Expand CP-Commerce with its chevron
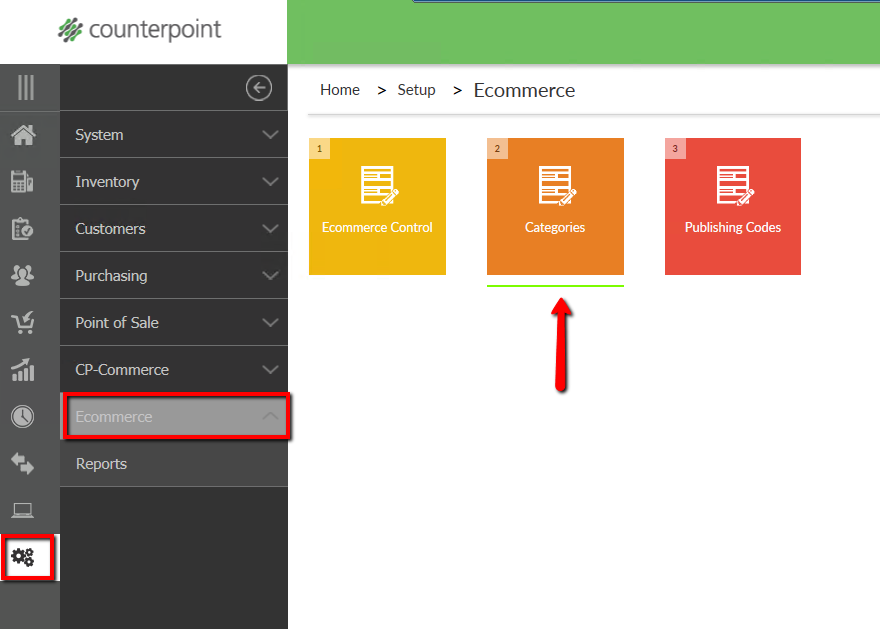Viewport: 880px width, 629px height. click(x=271, y=370)
